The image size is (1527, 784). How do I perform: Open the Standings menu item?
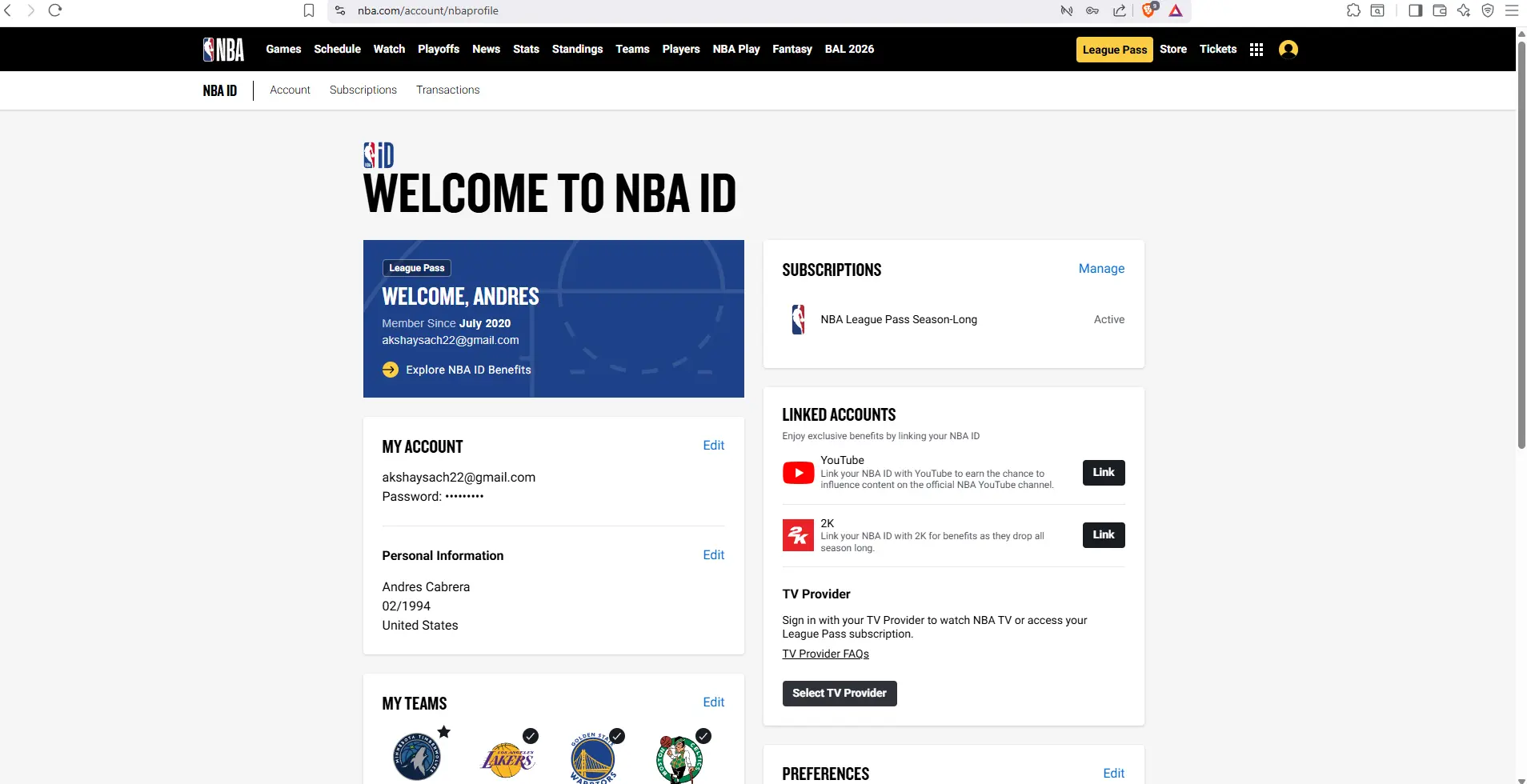click(577, 50)
